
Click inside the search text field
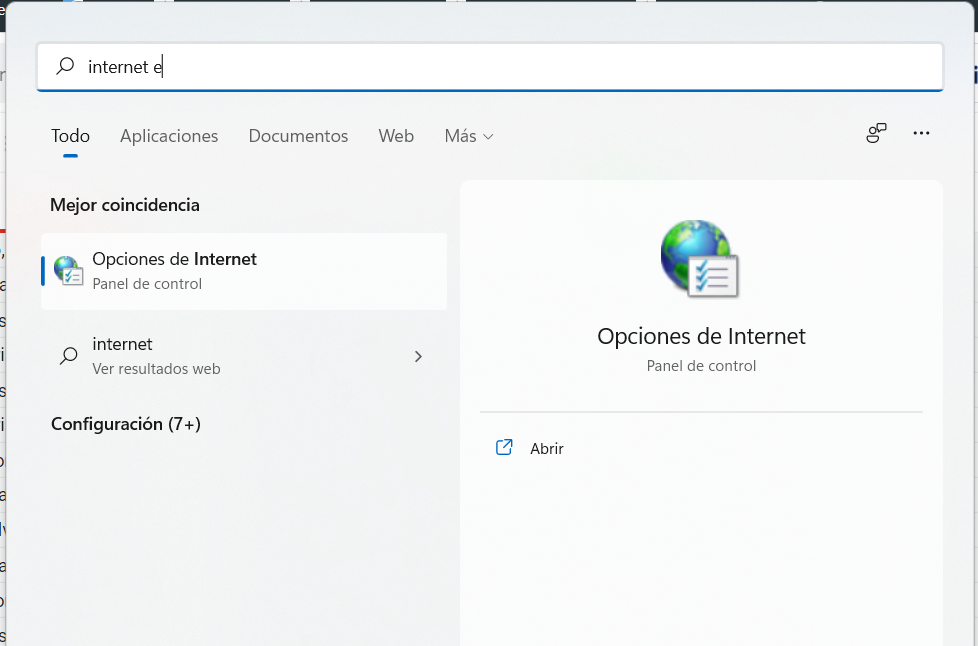pos(490,67)
